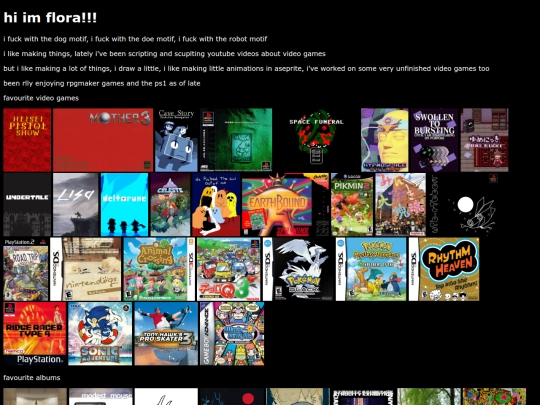Open the album cover with red circle
This screenshot has width=540, height=405.
[x=232, y=397]
